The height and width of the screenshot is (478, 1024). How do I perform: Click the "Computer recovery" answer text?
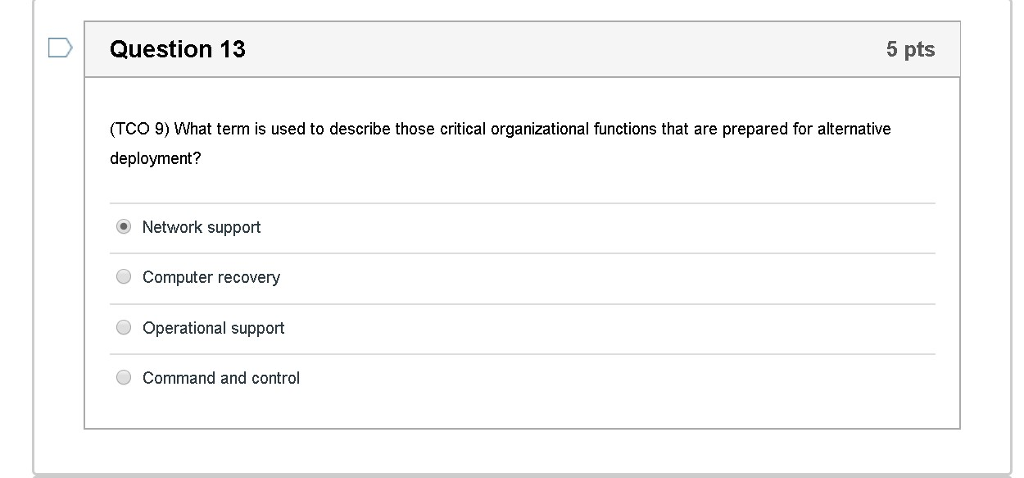pos(211,277)
